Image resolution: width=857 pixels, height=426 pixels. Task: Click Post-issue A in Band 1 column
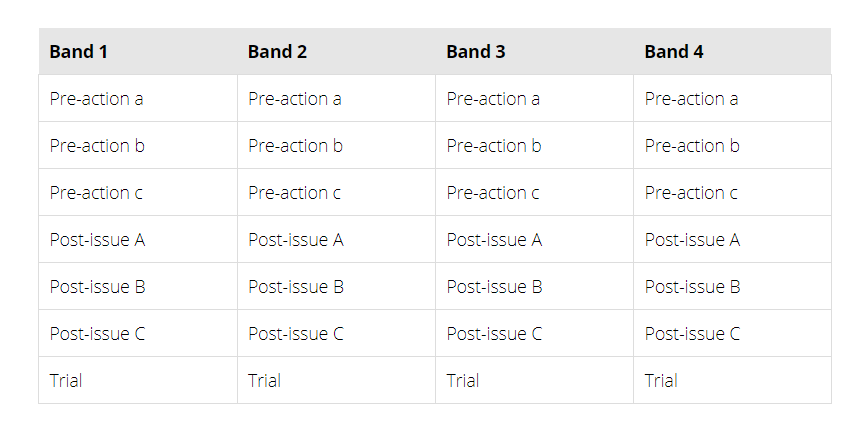pos(98,240)
